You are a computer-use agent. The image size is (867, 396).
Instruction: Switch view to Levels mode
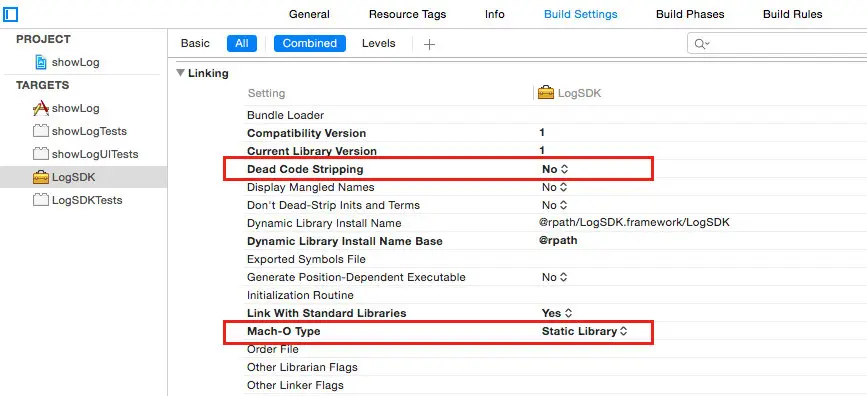[x=379, y=43]
